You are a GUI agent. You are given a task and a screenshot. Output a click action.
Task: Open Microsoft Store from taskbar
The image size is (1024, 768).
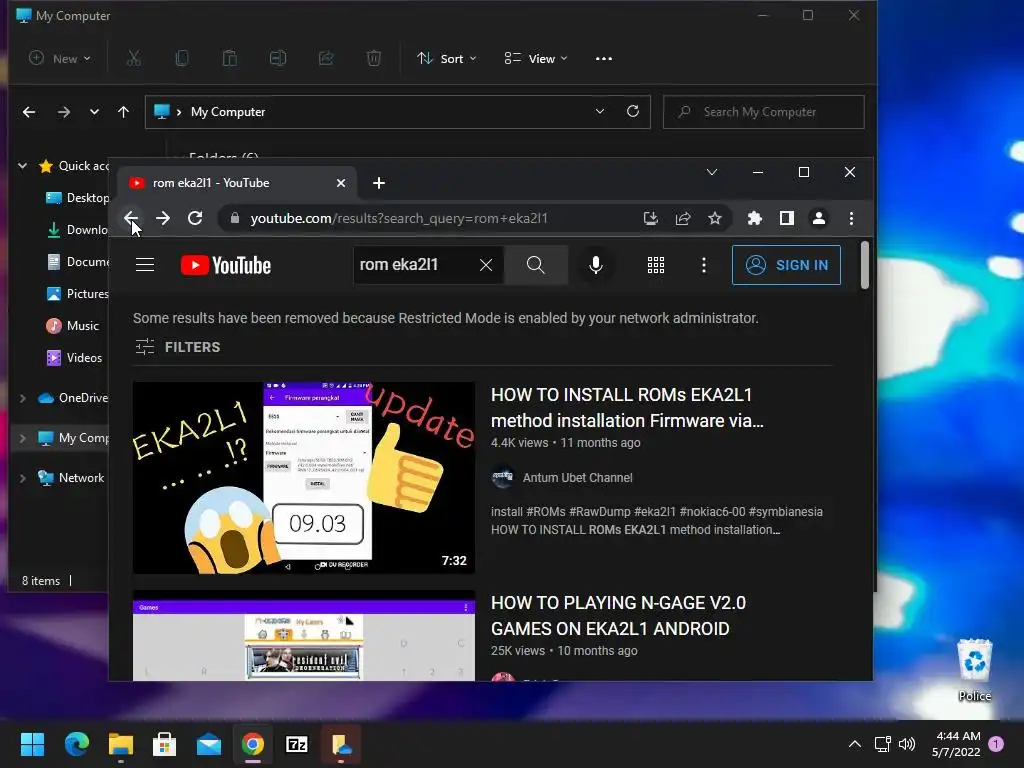165,744
